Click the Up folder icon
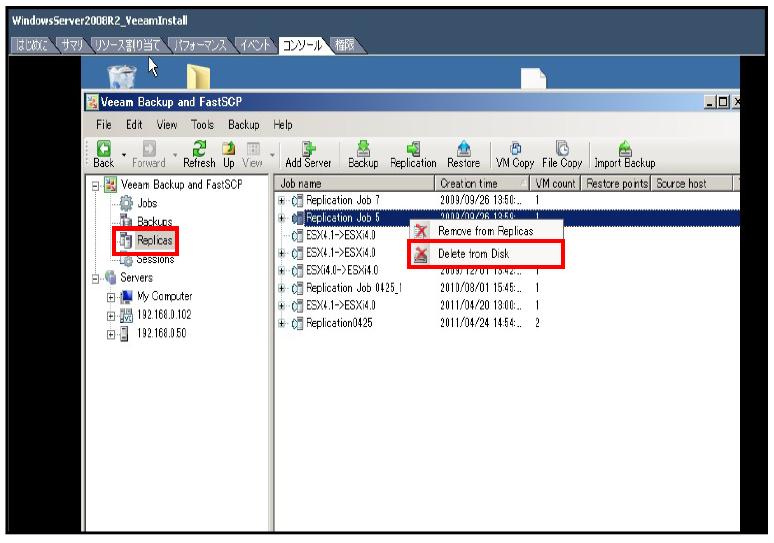 point(229,154)
